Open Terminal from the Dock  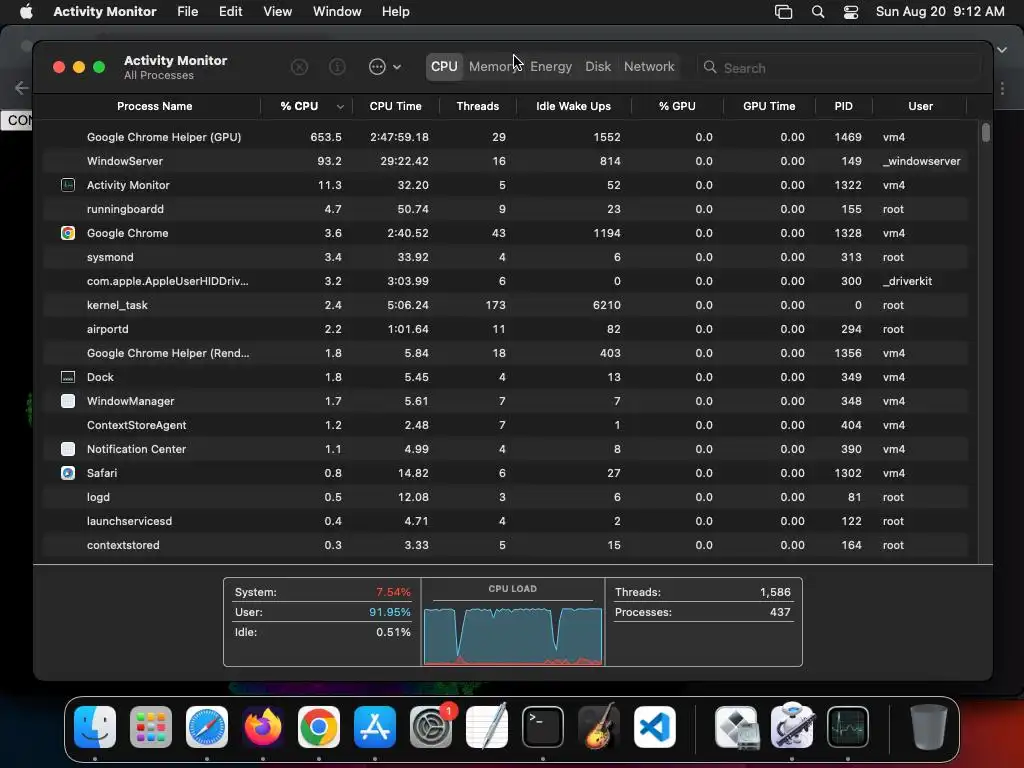coord(543,727)
